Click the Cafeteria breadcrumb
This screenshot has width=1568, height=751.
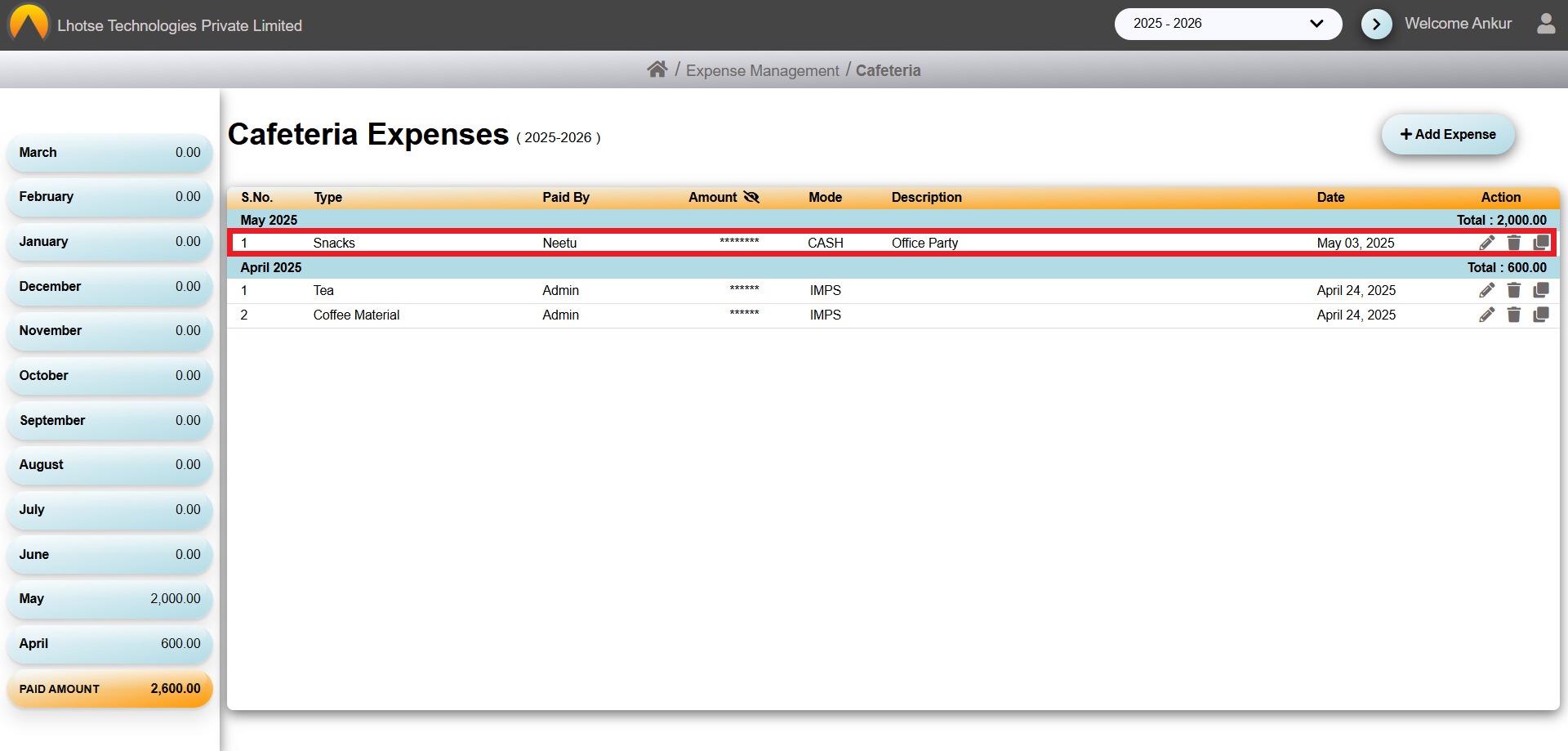[888, 70]
